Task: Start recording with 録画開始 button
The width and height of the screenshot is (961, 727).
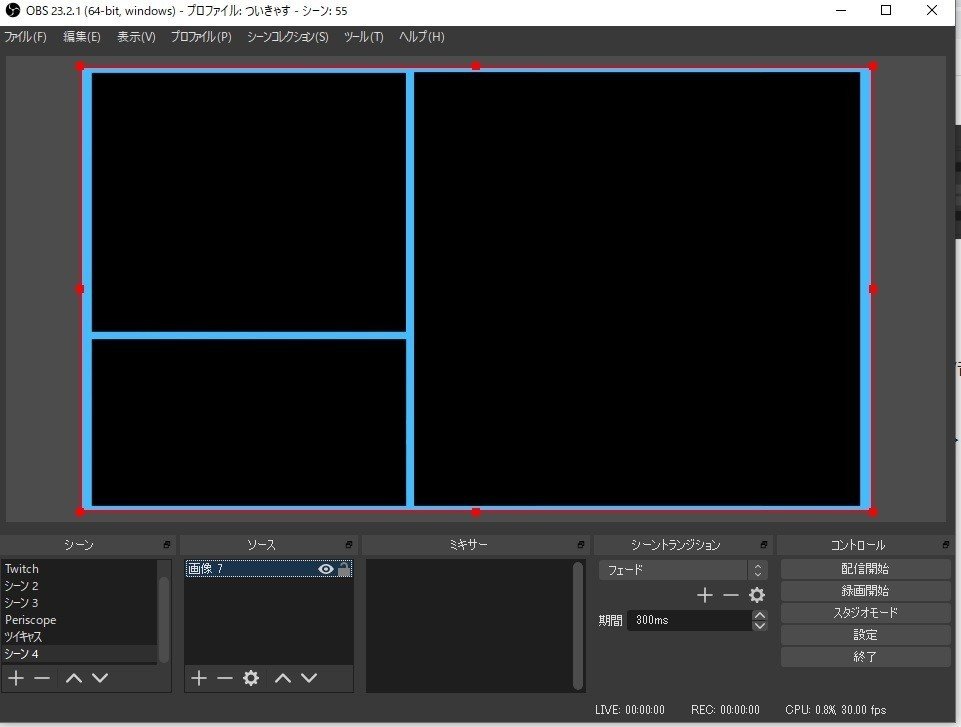Action: coord(865,591)
